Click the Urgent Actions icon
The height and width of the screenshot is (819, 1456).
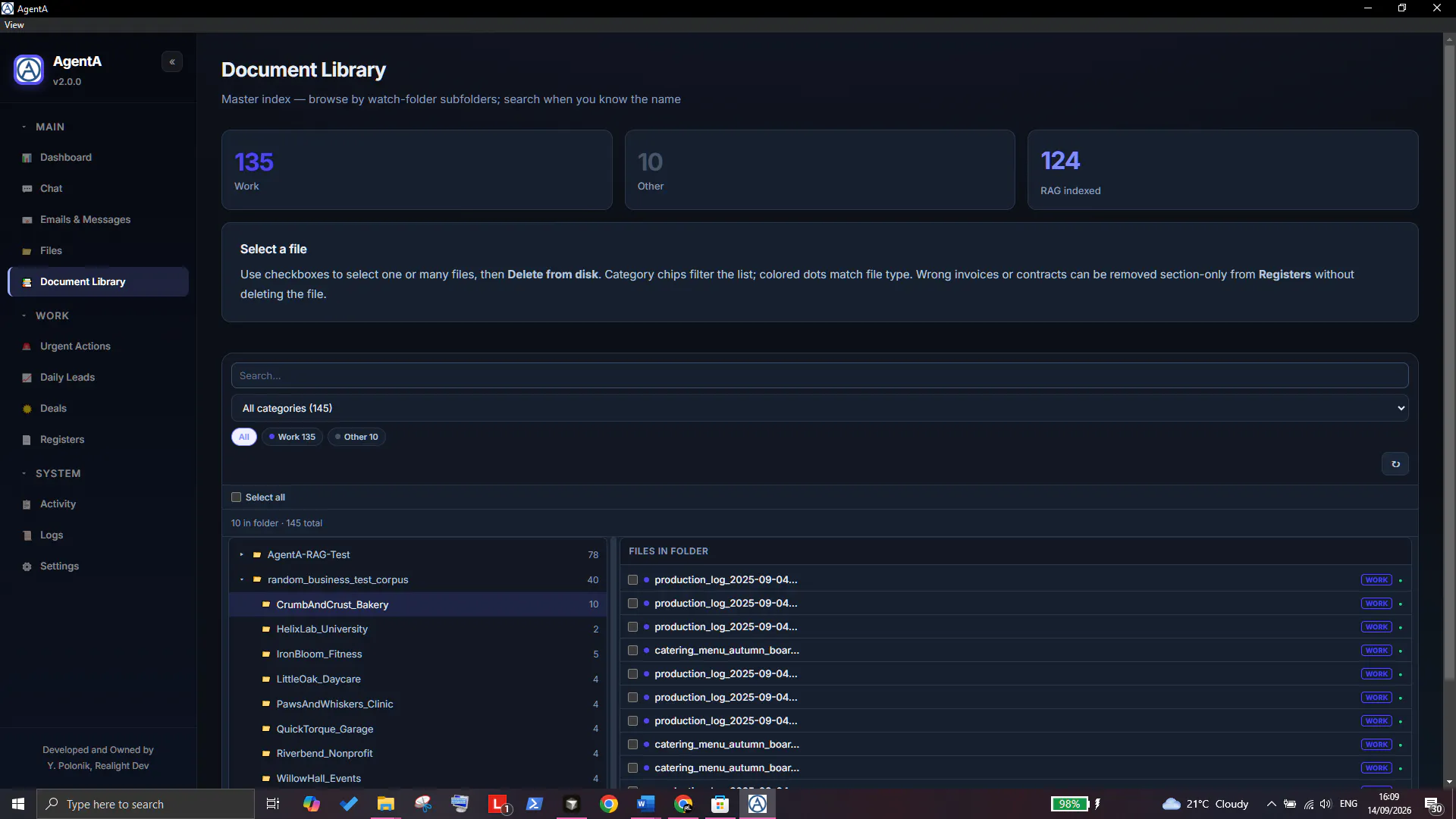(27, 347)
